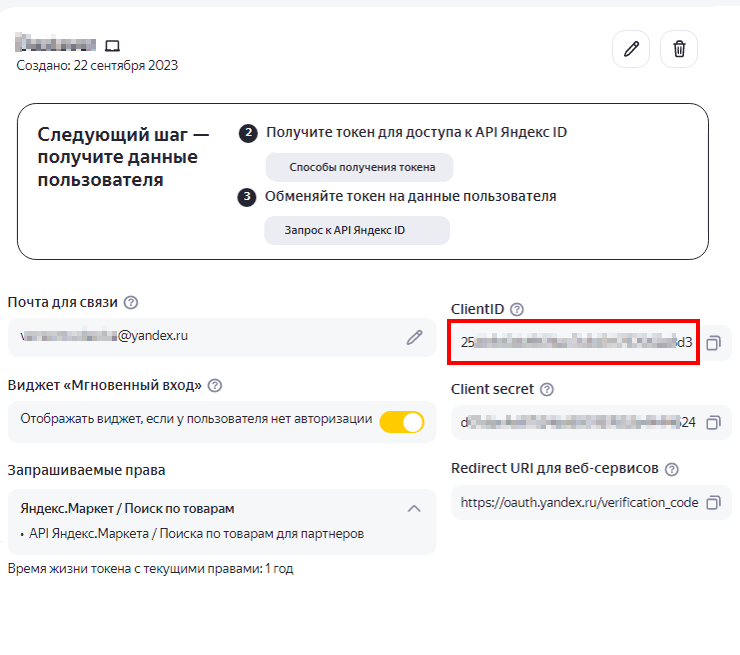Click the Запрос к API Яндекс ID button
The height and width of the screenshot is (655, 740).
click(x=356, y=230)
